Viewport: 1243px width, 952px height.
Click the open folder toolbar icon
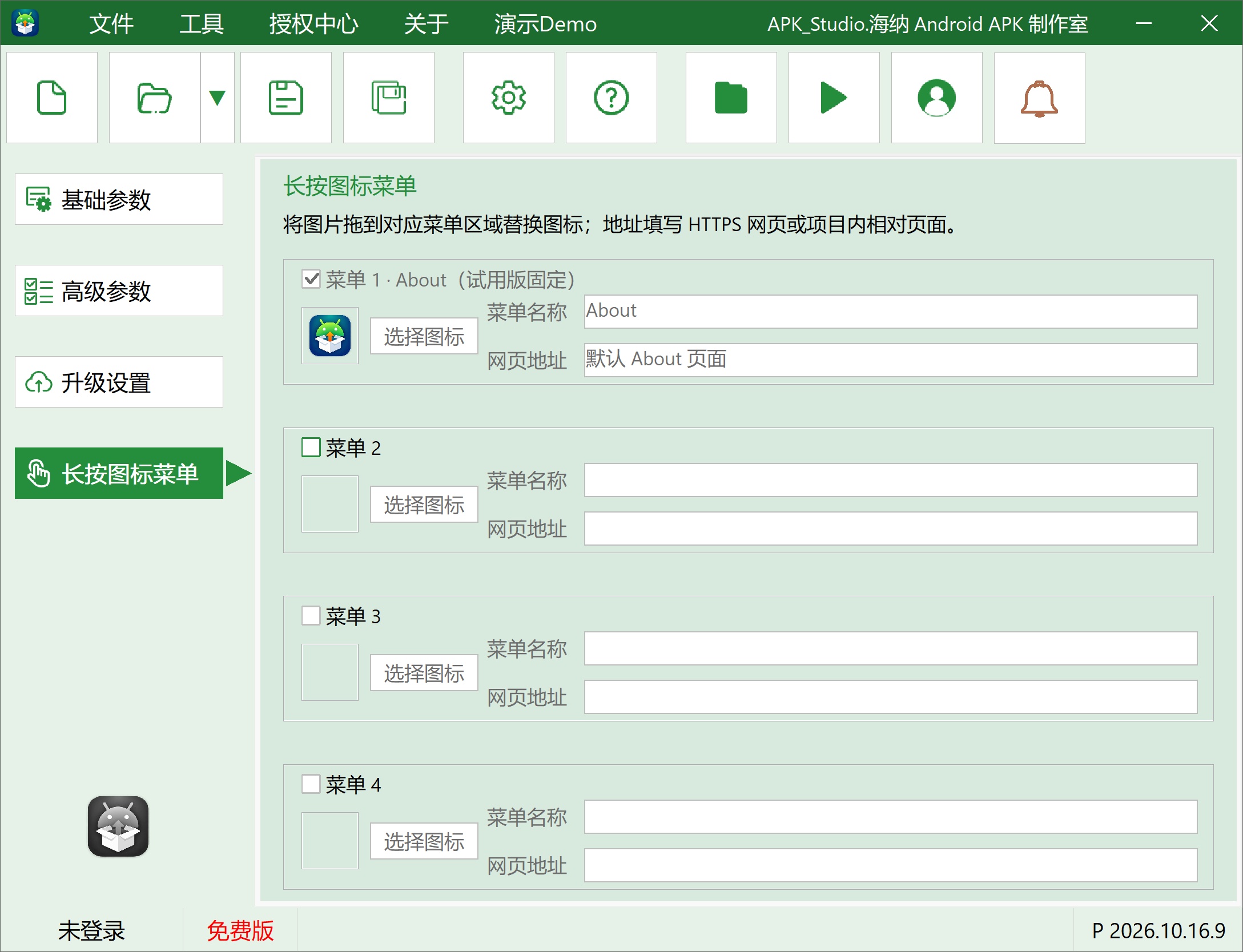click(x=155, y=98)
